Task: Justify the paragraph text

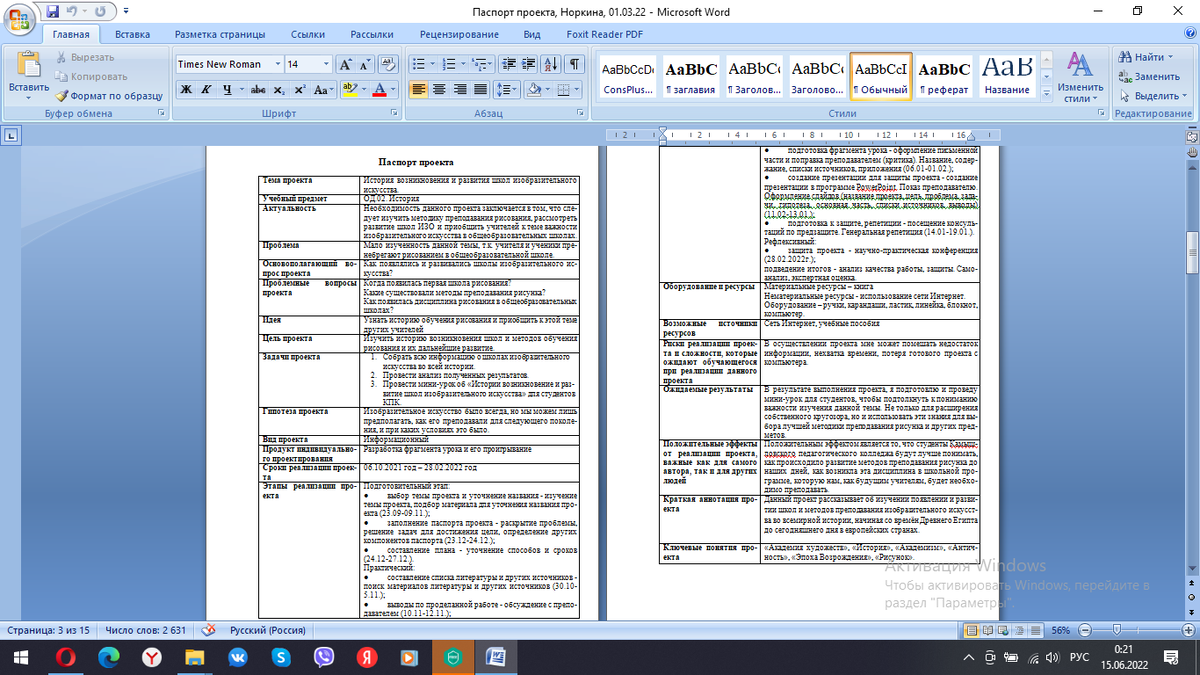Action: tap(479, 89)
